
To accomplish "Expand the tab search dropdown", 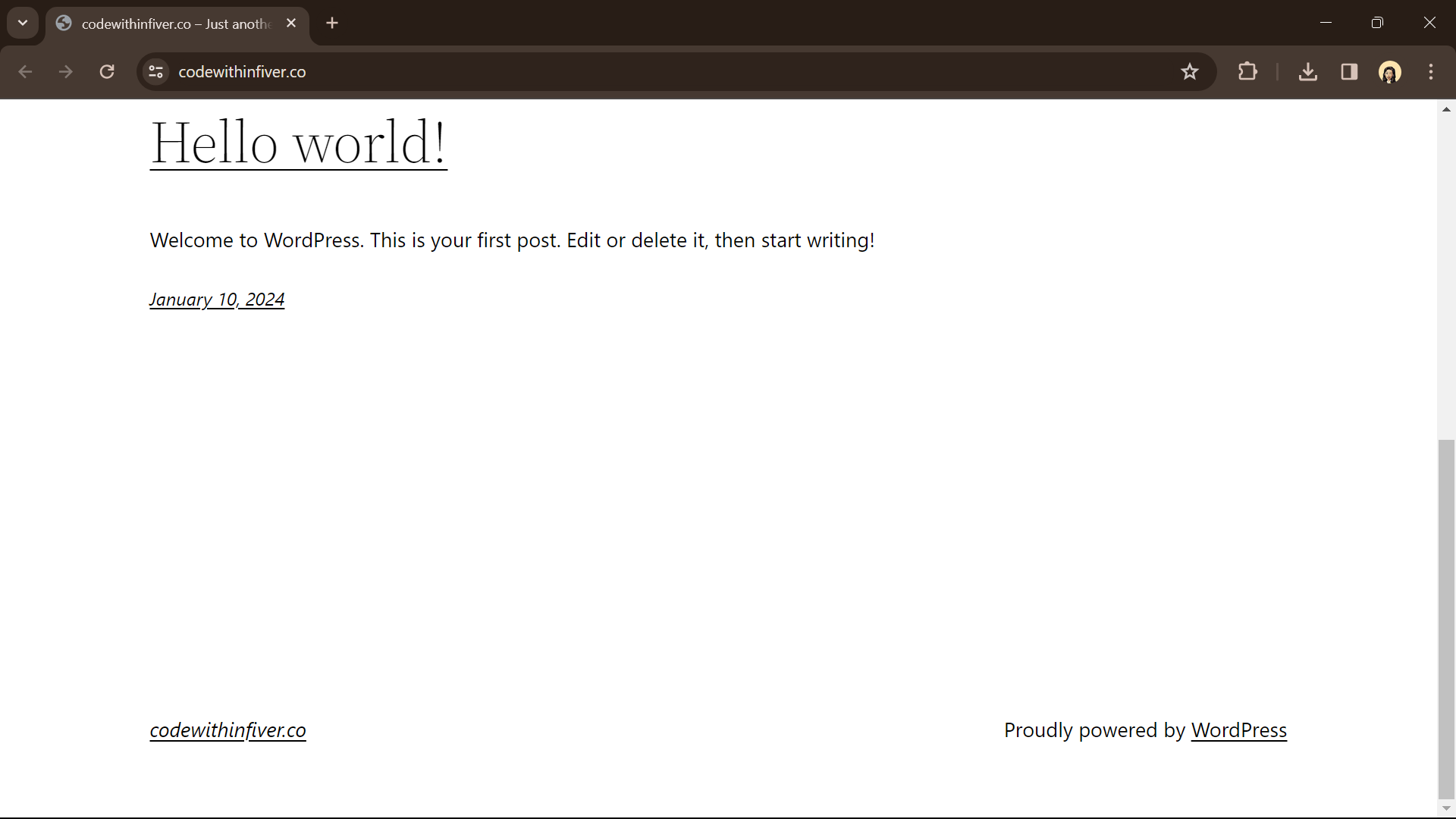I will click(x=23, y=23).
